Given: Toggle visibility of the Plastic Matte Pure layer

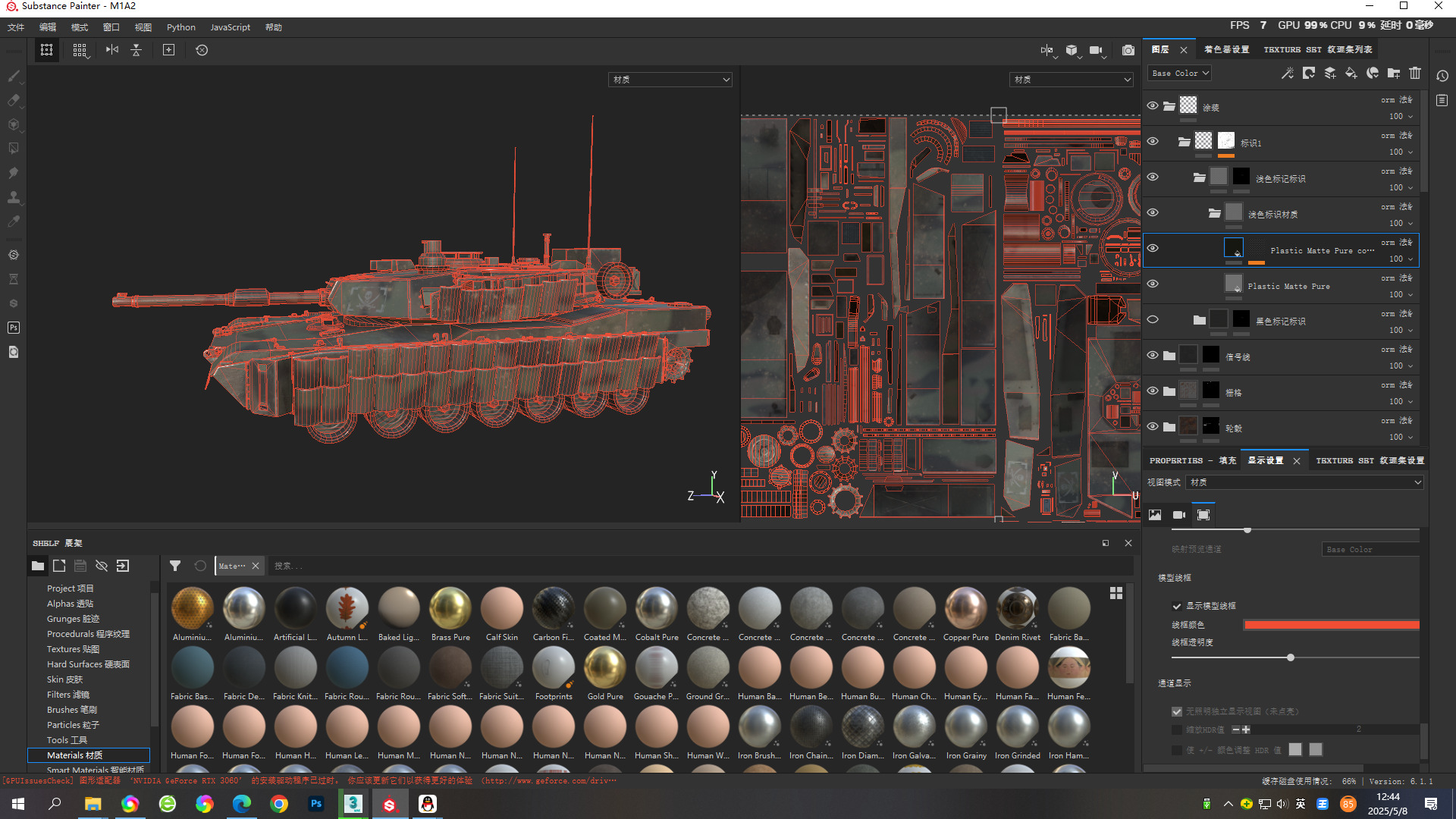Looking at the screenshot, I should [x=1153, y=284].
